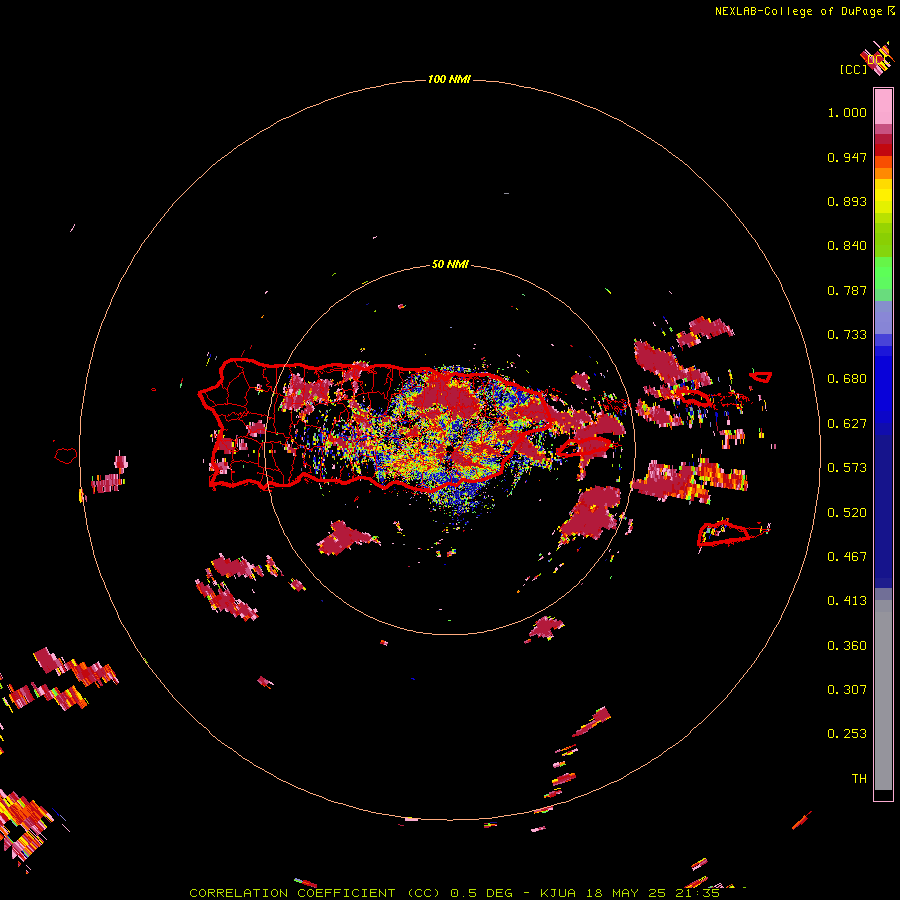Click the 0.573 scale value
This screenshot has width=900, height=900.
(847, 468)
